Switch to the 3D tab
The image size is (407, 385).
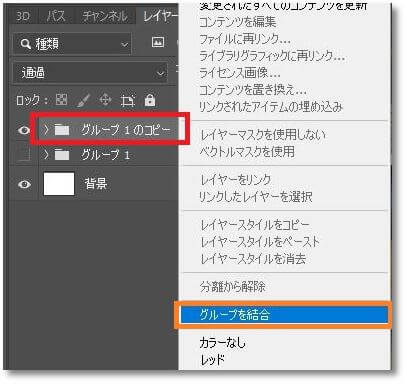click(23, 16)
